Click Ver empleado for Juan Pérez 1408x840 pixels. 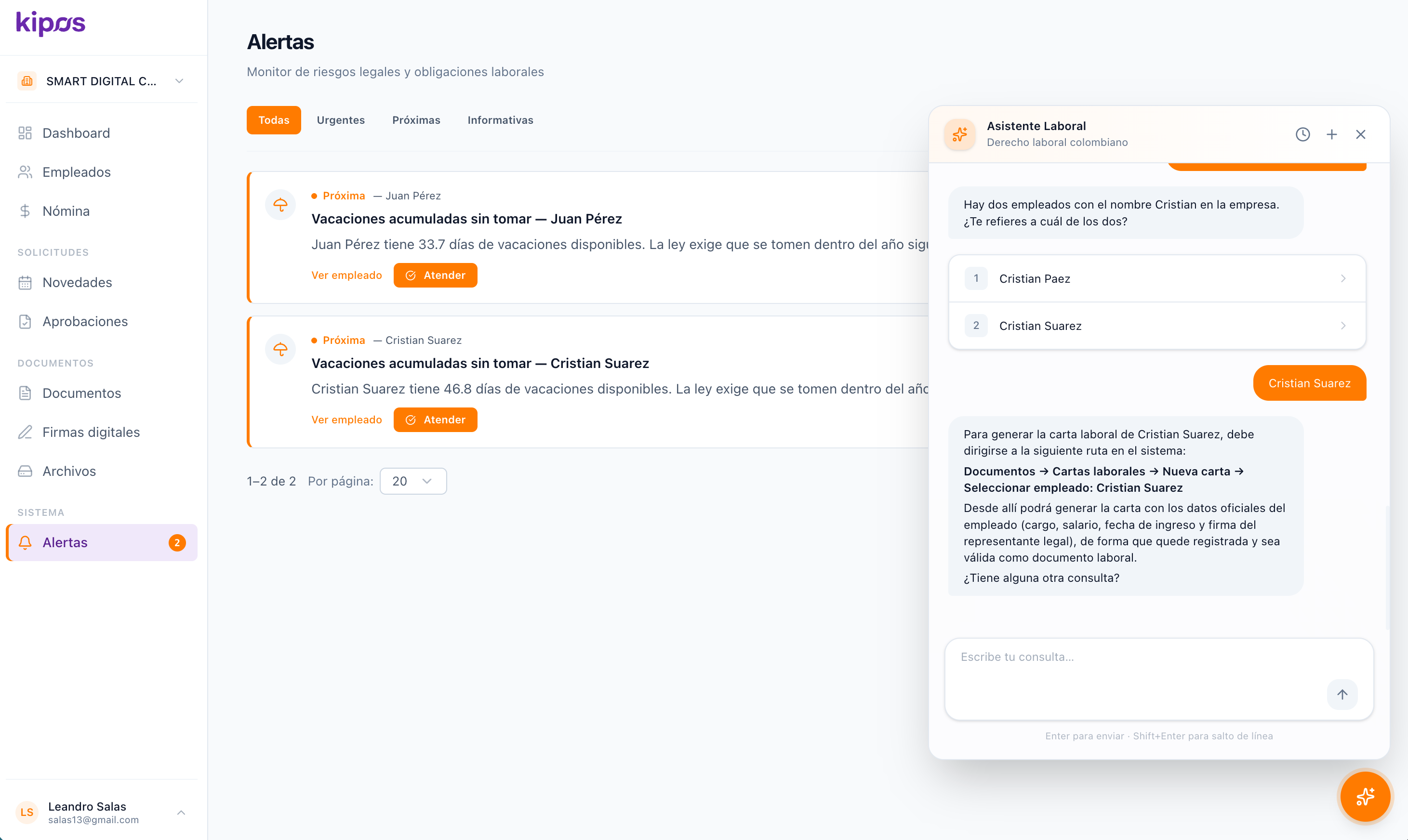346,275
